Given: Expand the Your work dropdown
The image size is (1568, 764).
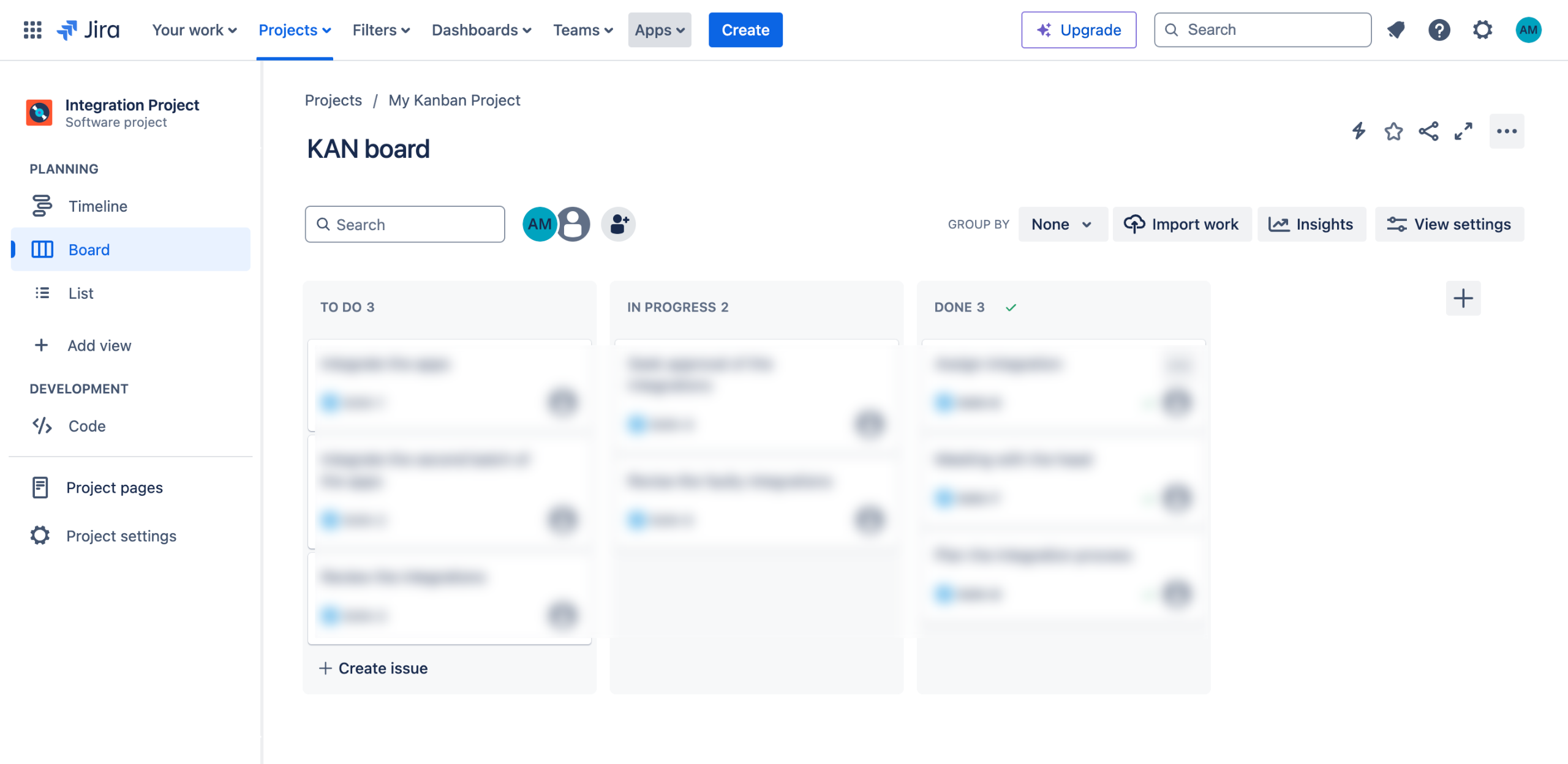Looking at the screenshot, I should (x=194, y=30).
